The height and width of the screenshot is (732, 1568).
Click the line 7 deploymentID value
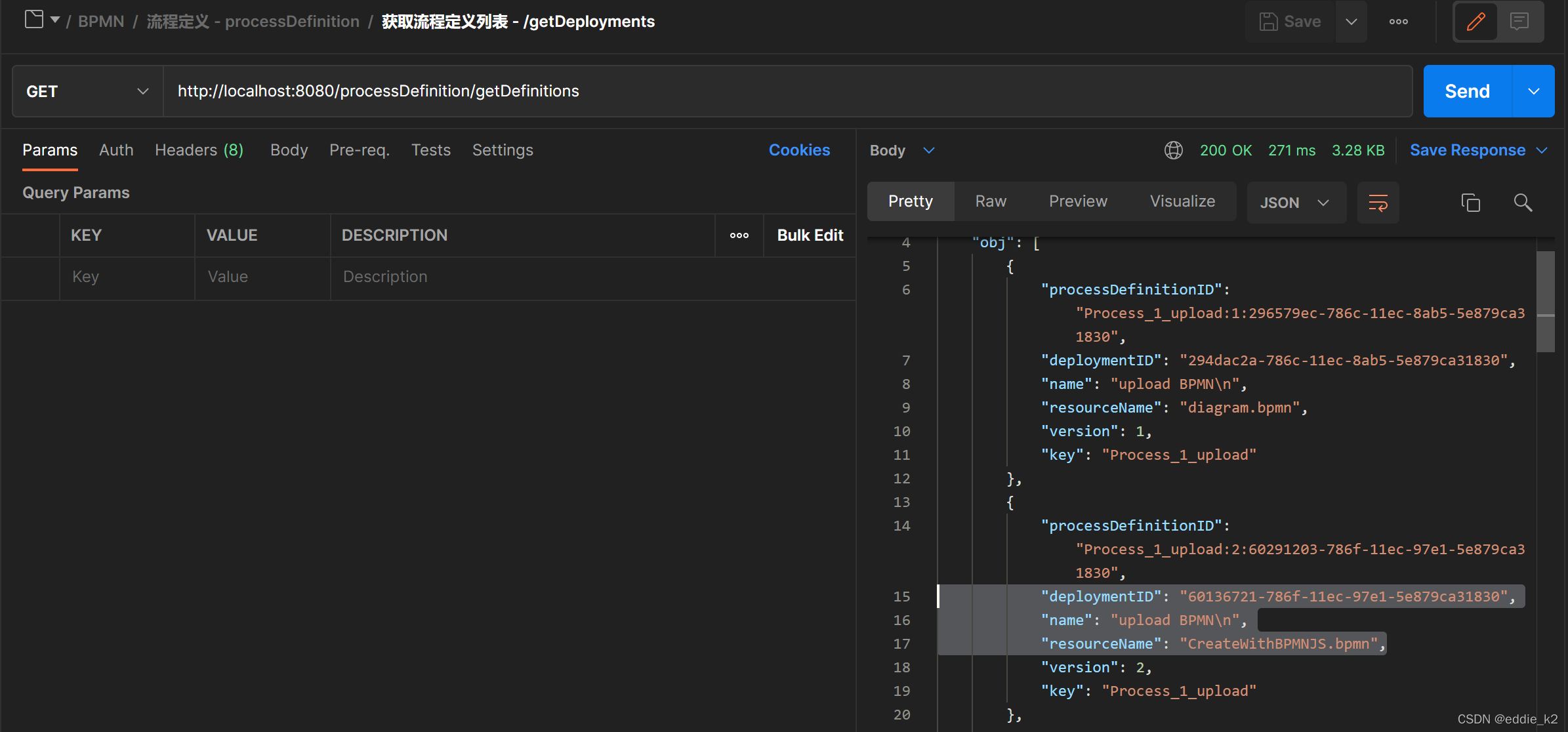[1344, 361]
